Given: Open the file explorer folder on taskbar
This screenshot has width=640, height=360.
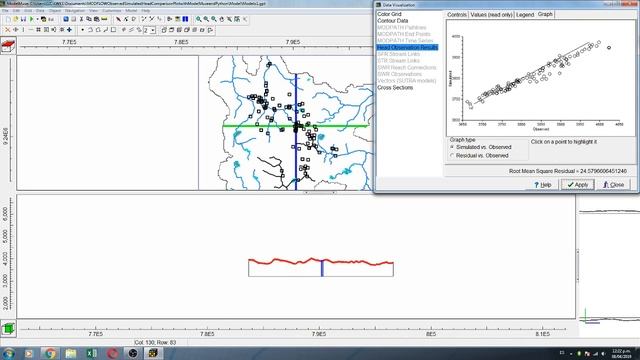Looking at the screenshot, I should coord(71,353).
